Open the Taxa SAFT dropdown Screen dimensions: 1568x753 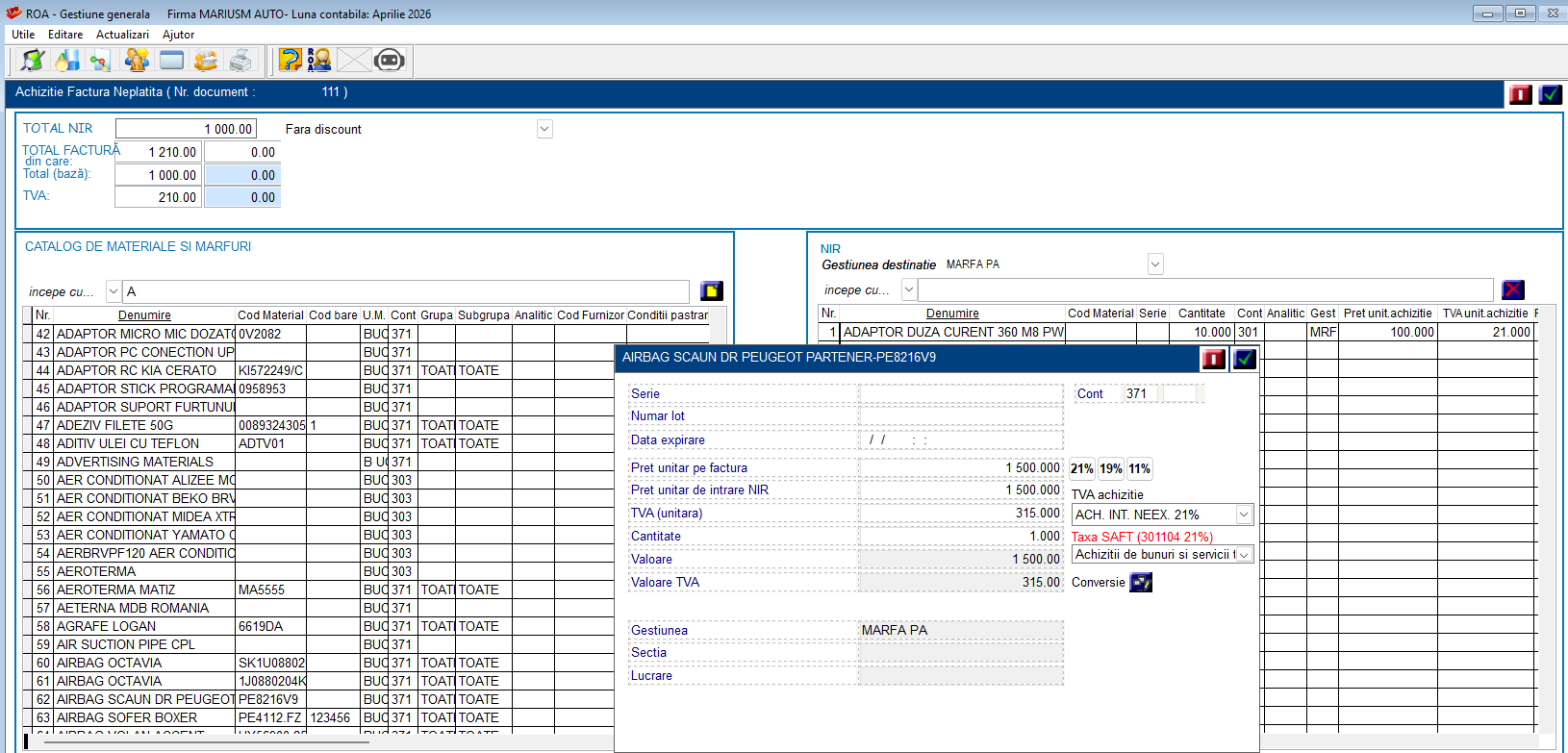point(1244,555)
